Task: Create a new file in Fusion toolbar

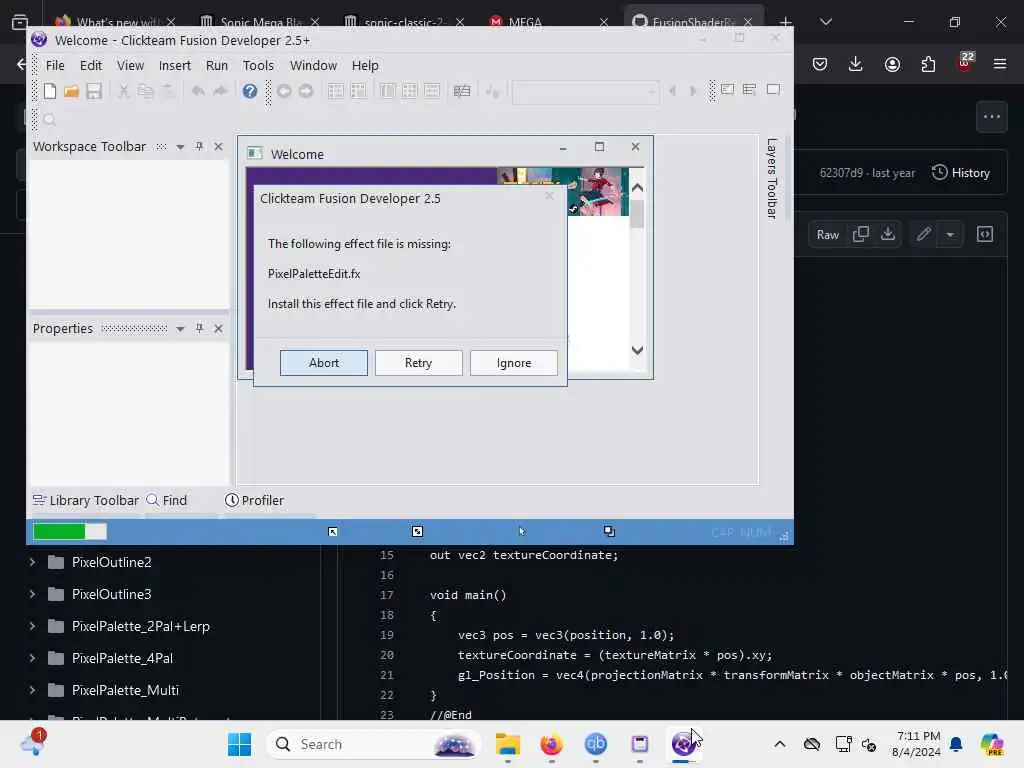Action: 50,91
